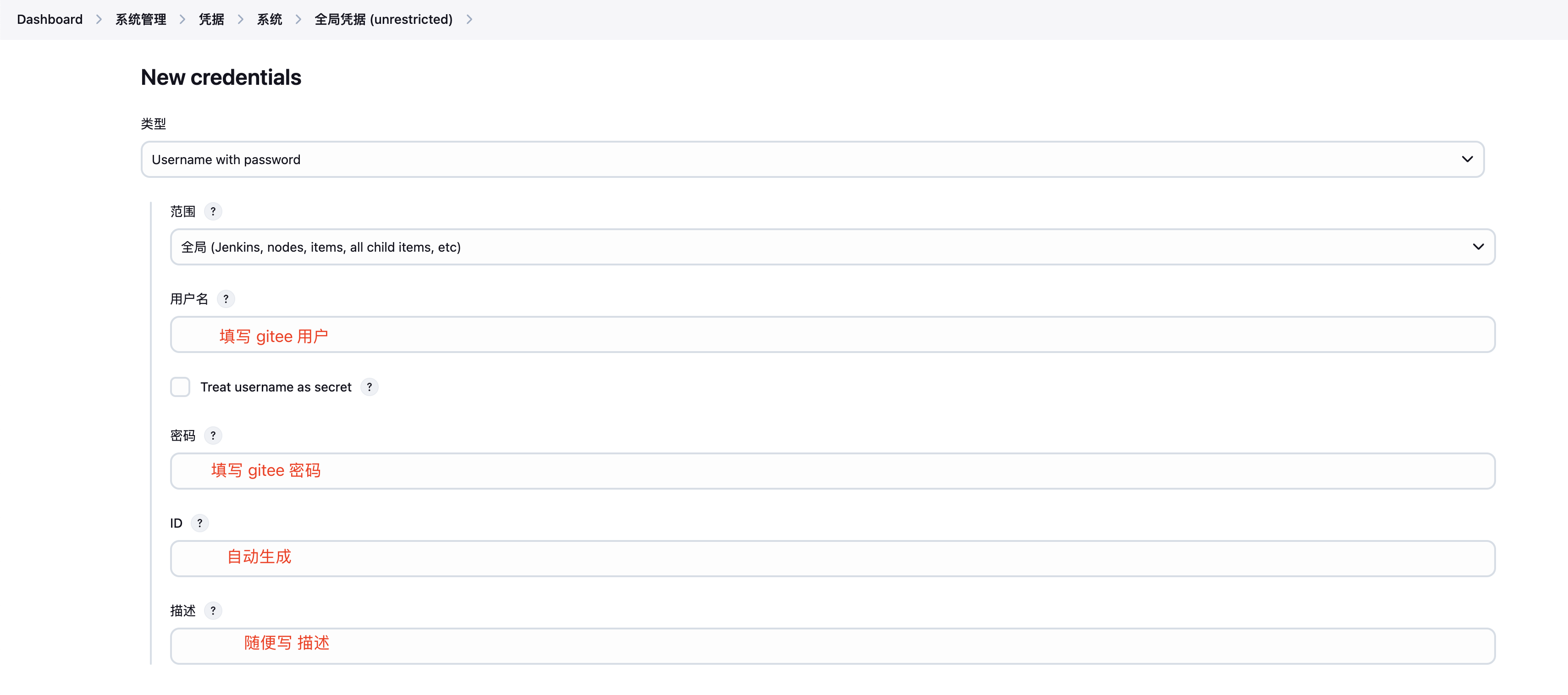1568x695 pixels.
Task: Click the 用户名 label text
Action: click(x=189, y=299)
